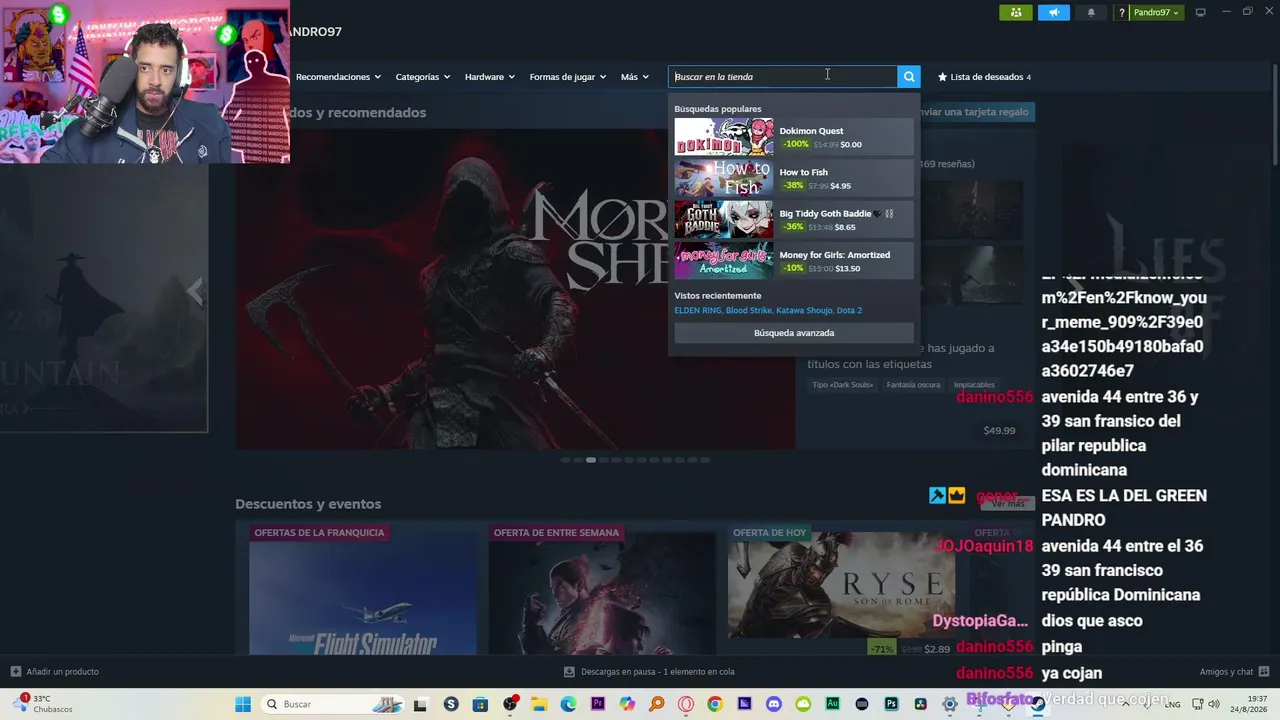This screenshot has height=720, width=1280.
Task: Select the How to Fish search suggestion
Action: (794, 179)
